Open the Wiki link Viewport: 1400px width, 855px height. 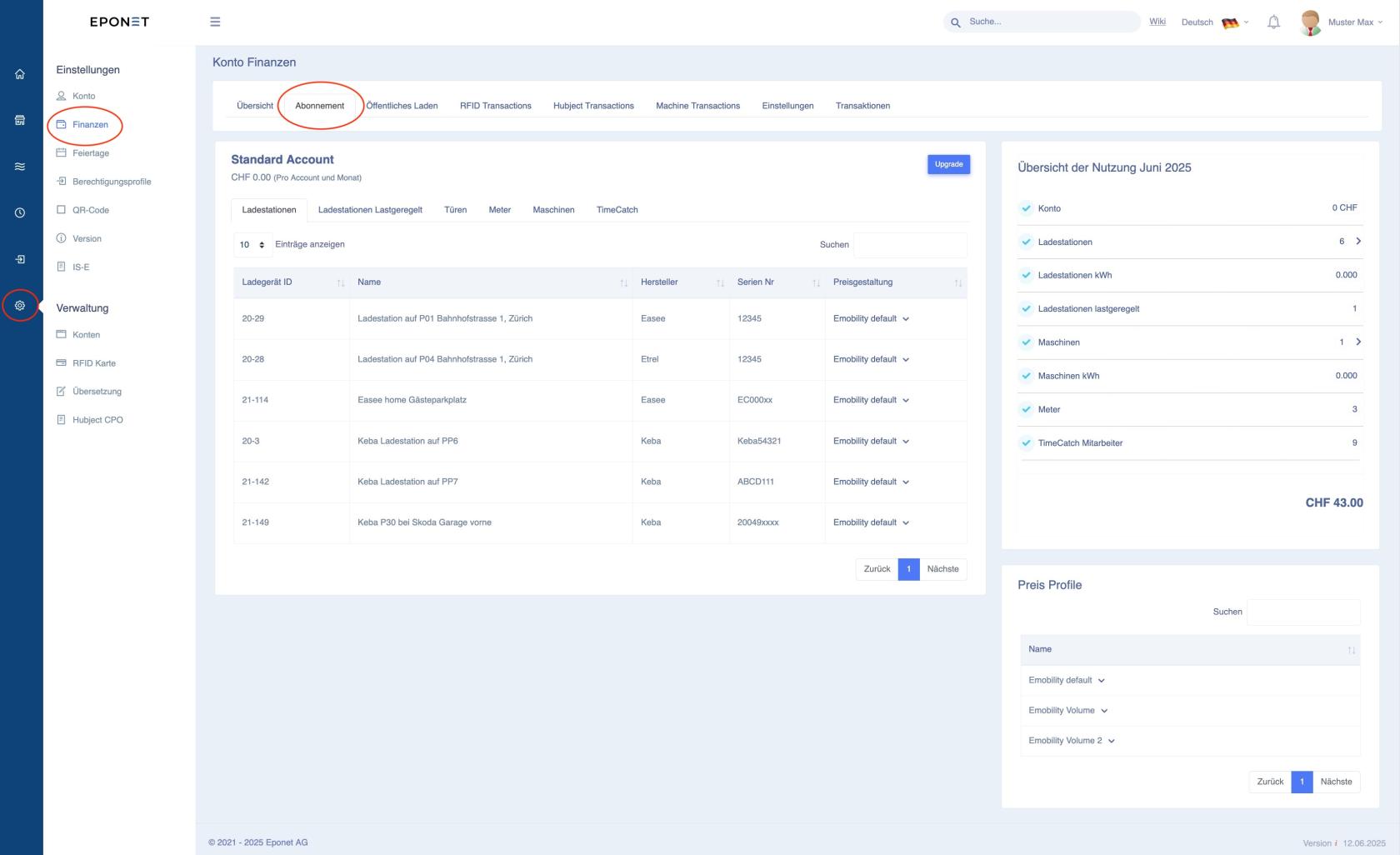[1157, 22]
